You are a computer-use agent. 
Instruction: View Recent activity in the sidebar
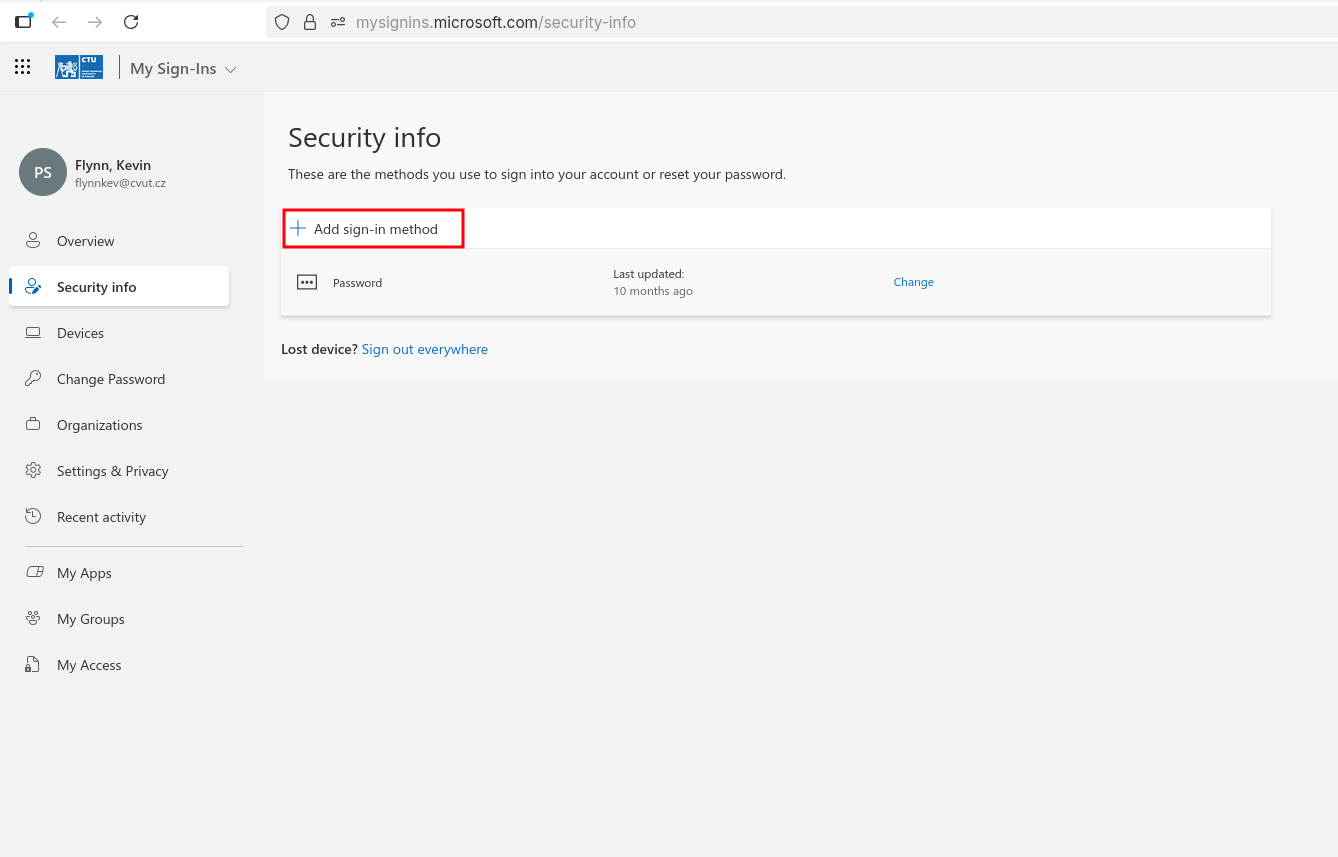tap(101, 517)
